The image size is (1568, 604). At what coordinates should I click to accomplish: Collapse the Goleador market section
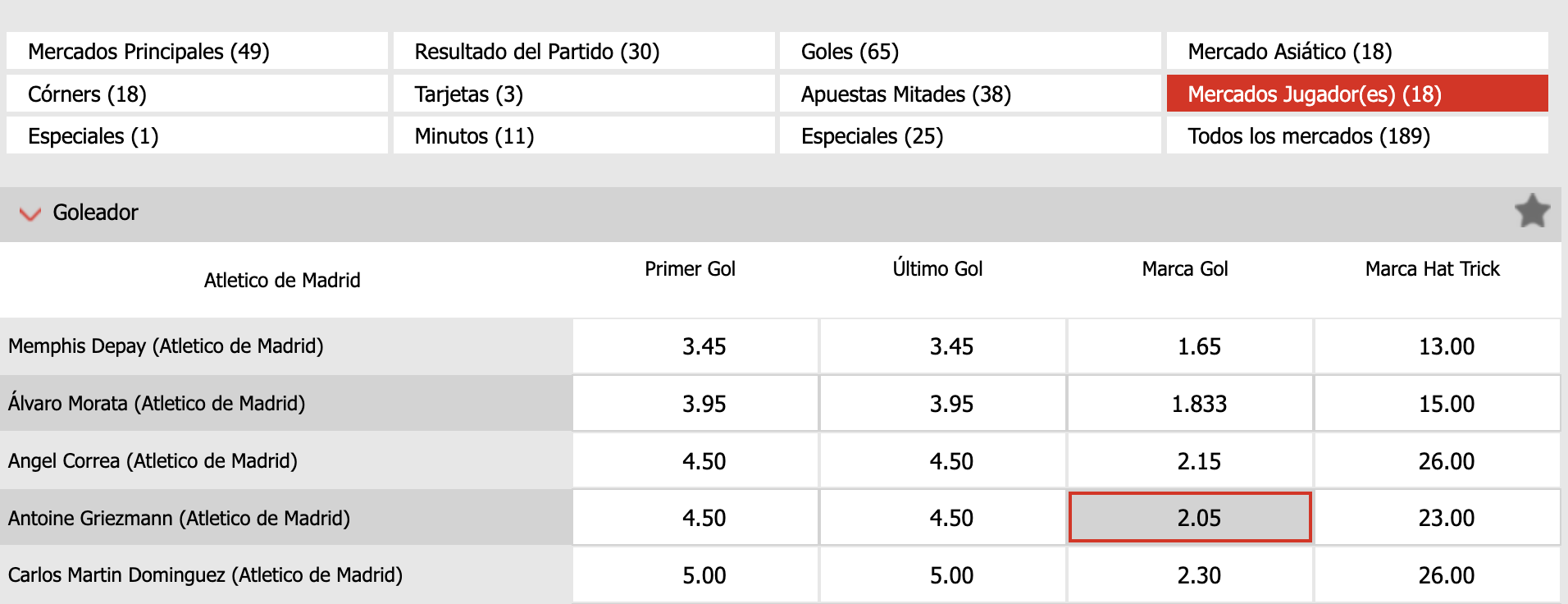point(30,213)
